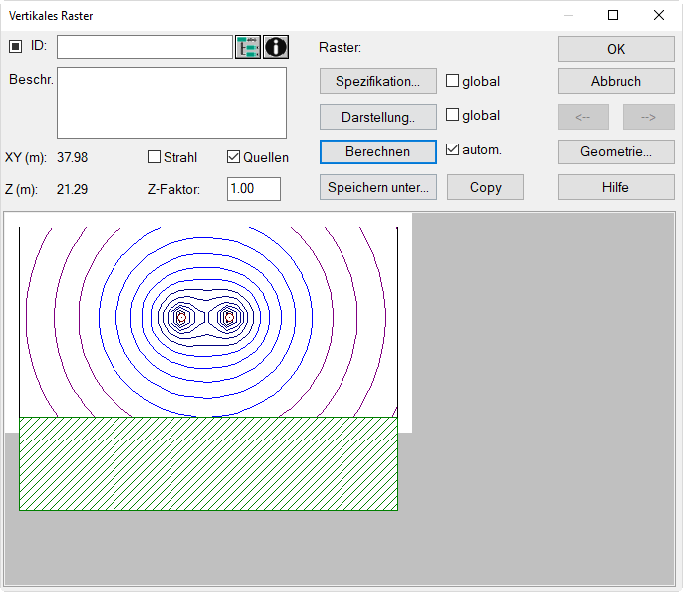Open Hilfe help
Screen dimensions: 683x592
[x=616, y=187]
